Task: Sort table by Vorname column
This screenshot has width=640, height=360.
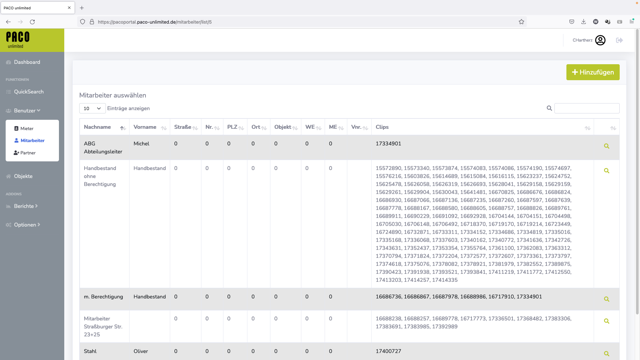Action: [149, 127]
